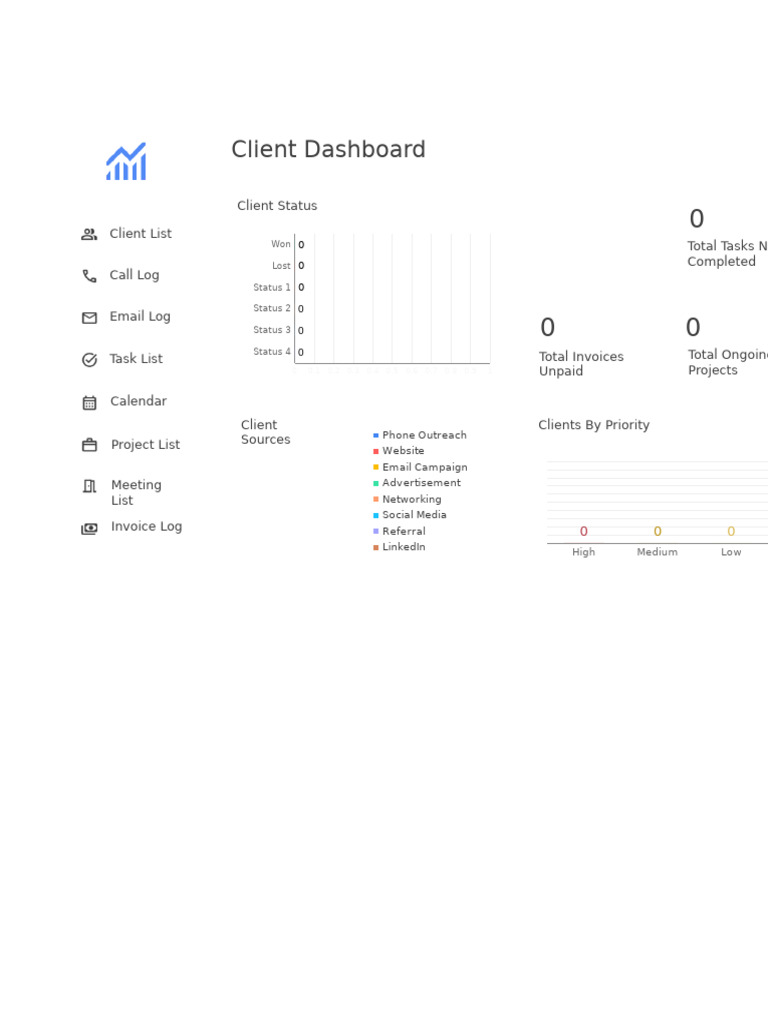Click the Meeting List door icon
The height and width of the screenshot is (1024, 768).
89,486
